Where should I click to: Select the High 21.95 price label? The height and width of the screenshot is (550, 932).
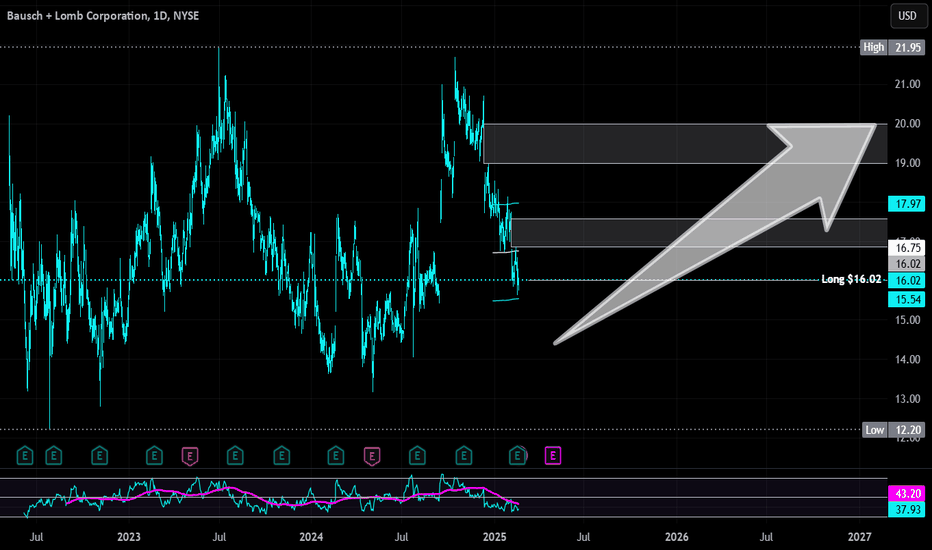click(x=892, y=48)
